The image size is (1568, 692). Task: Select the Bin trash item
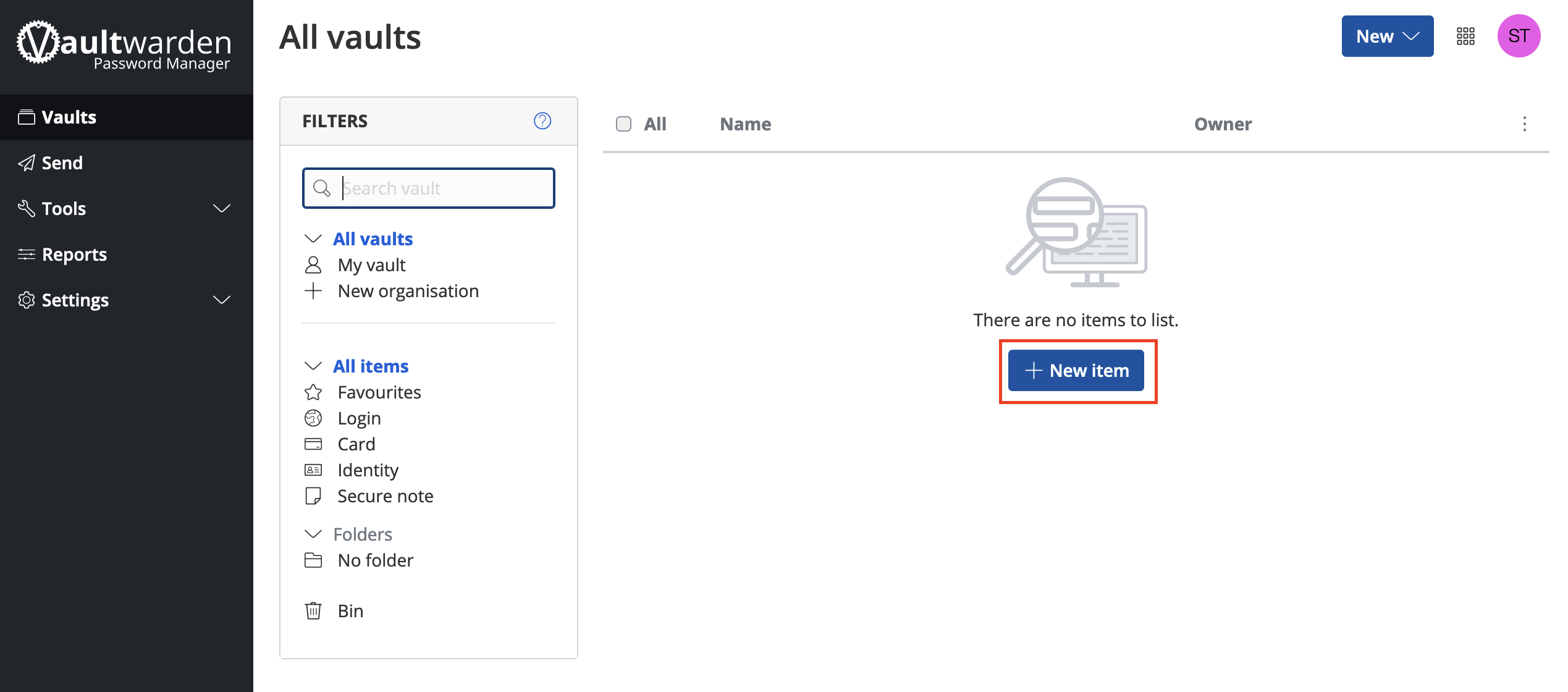(349, 609)
